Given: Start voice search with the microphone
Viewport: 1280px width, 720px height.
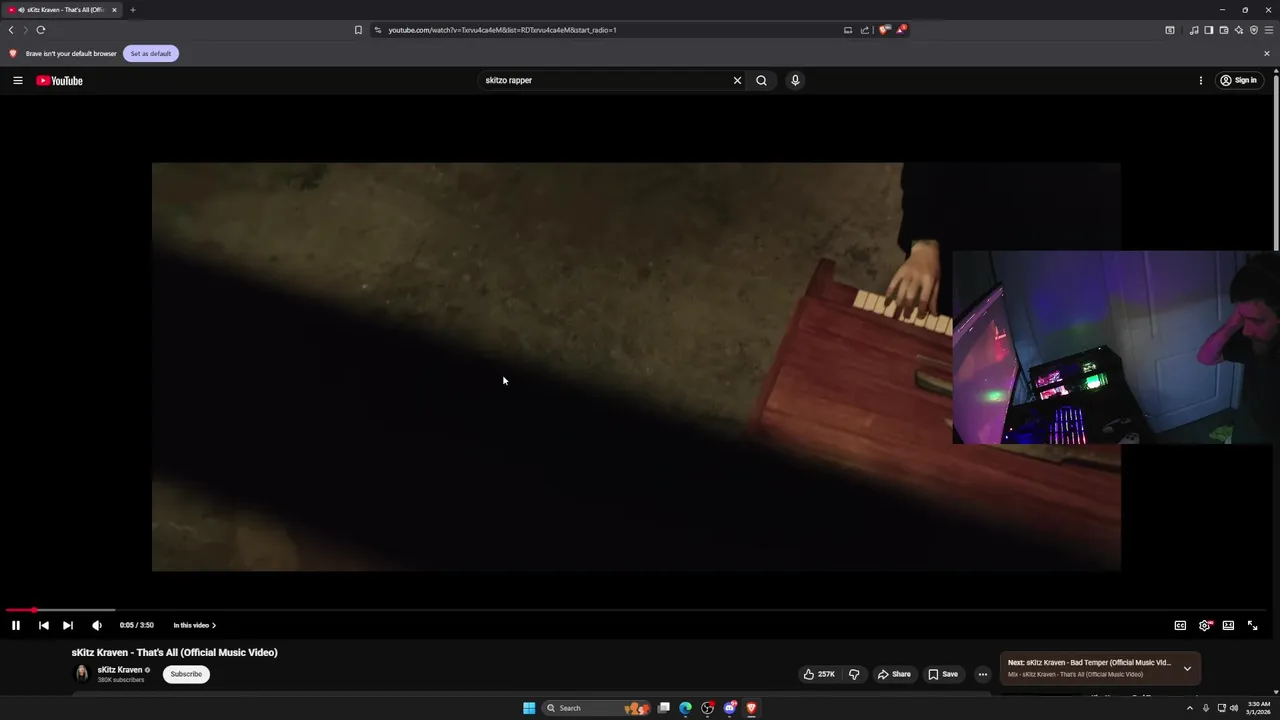Looking at the screenshot, I should [x=795, y=80].
